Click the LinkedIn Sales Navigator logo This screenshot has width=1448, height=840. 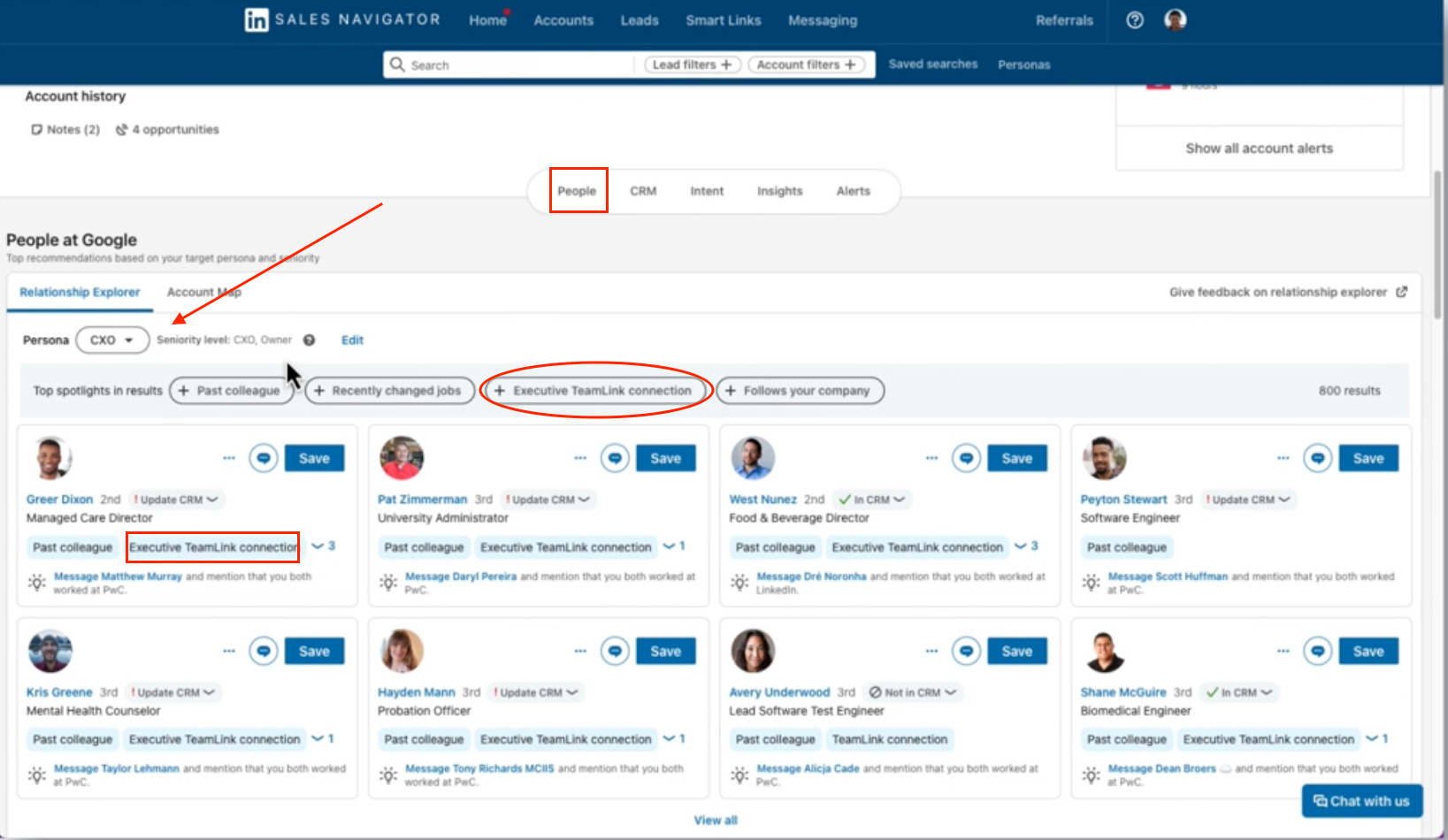tap(342, 19)
